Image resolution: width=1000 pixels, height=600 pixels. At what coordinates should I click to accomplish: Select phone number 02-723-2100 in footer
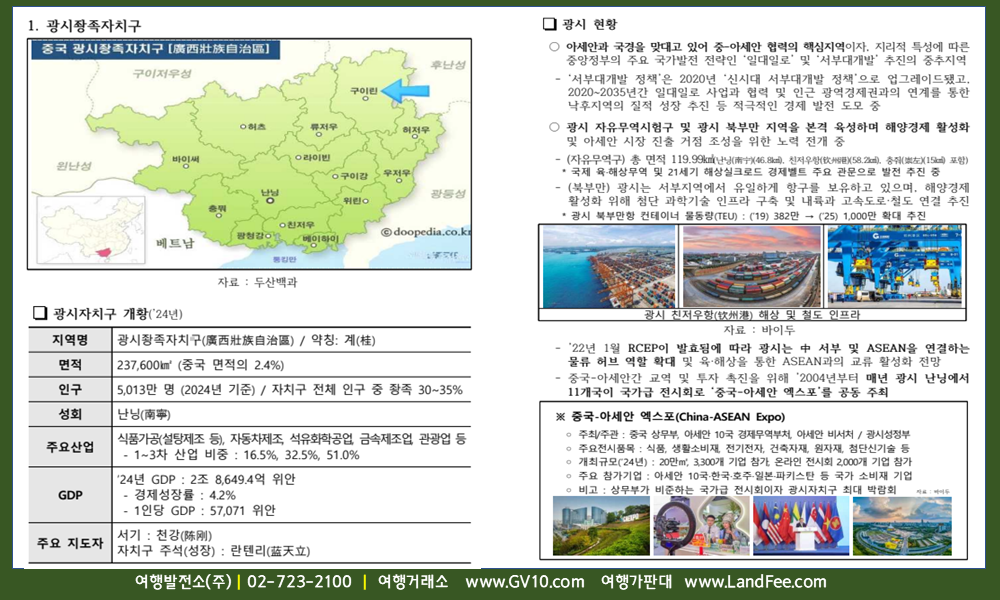tap(299, 582)
